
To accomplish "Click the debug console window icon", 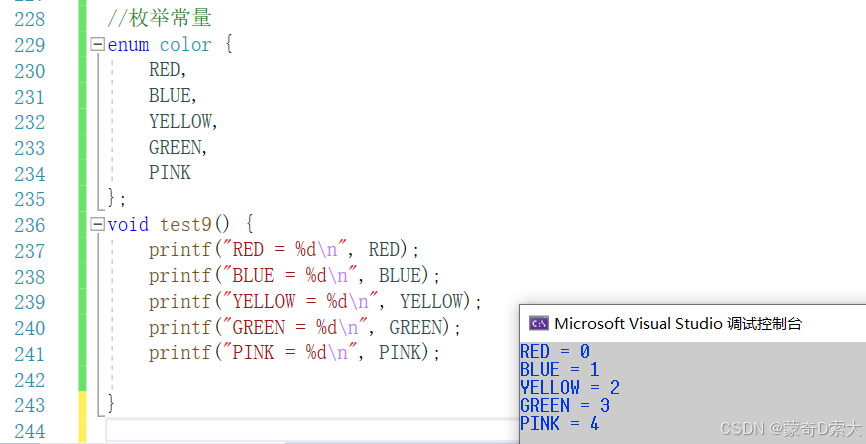I will click(538, 324).
